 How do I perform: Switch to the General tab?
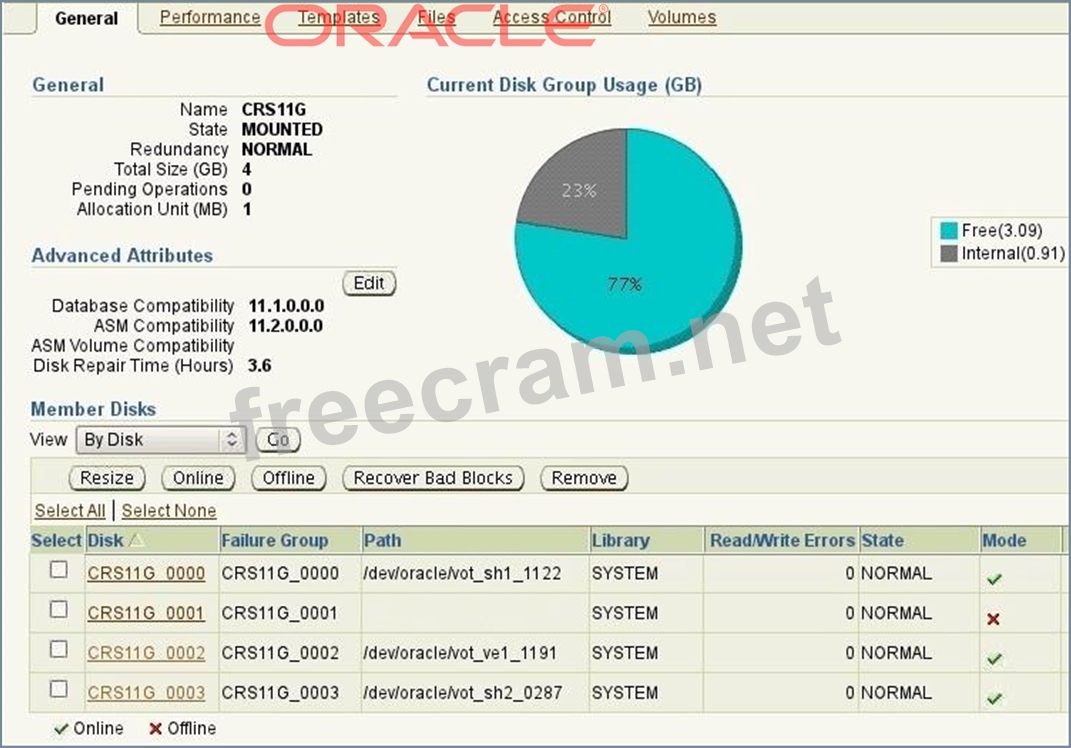(87, 18)
